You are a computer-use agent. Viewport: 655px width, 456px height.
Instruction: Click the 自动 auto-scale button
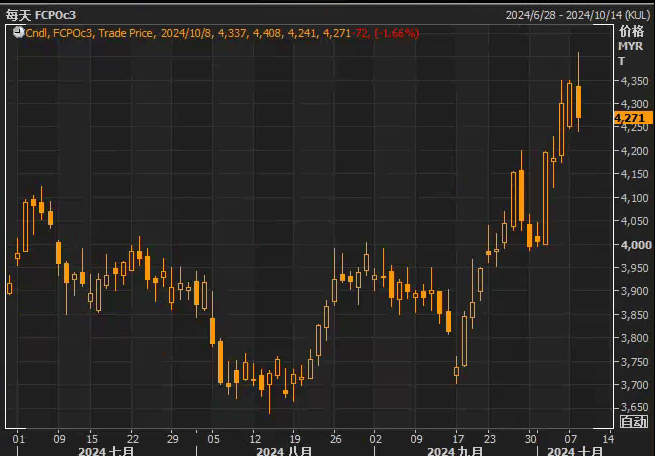click(633, 421)
